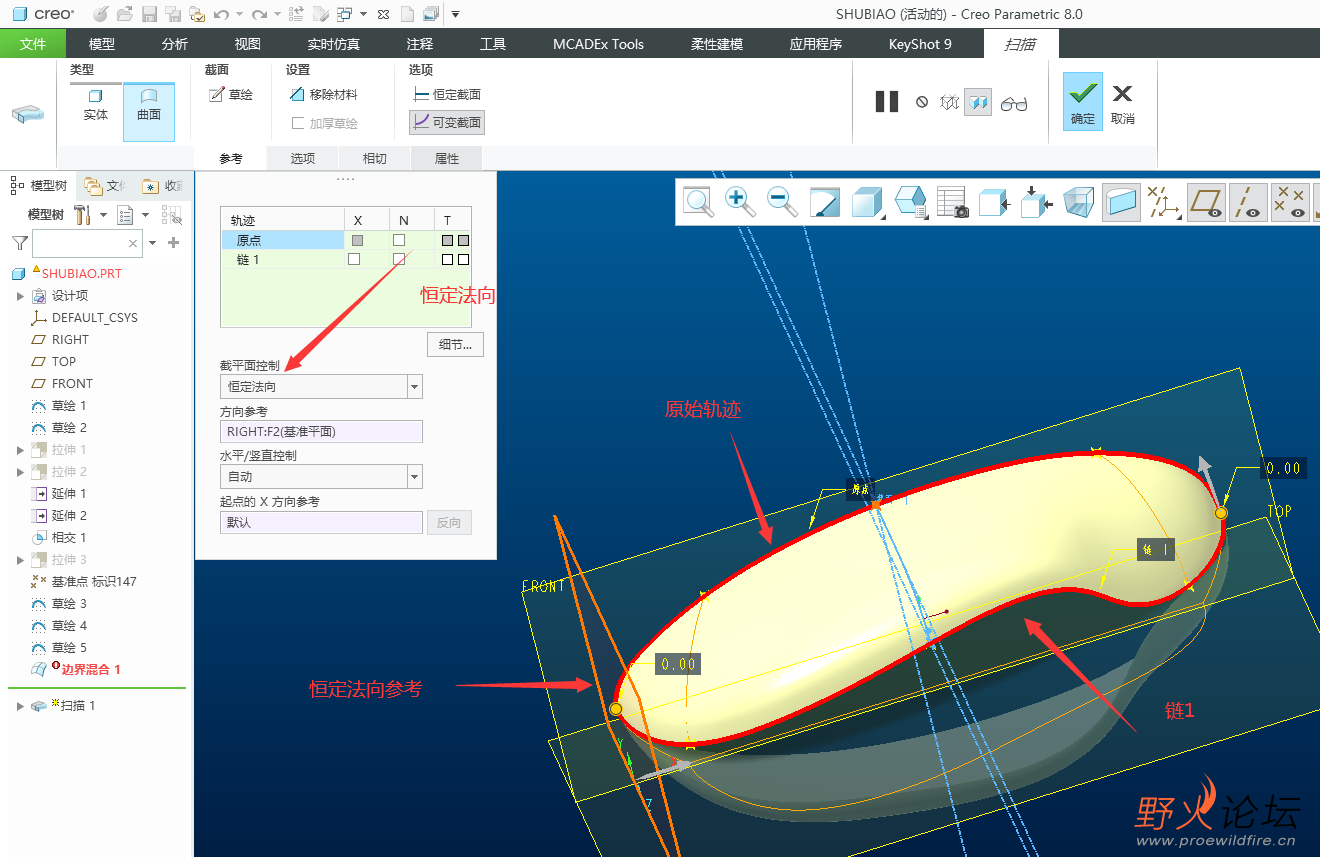1320x857 pixels.
Task: Open file with the folder icon
Action: pos(125,14)
